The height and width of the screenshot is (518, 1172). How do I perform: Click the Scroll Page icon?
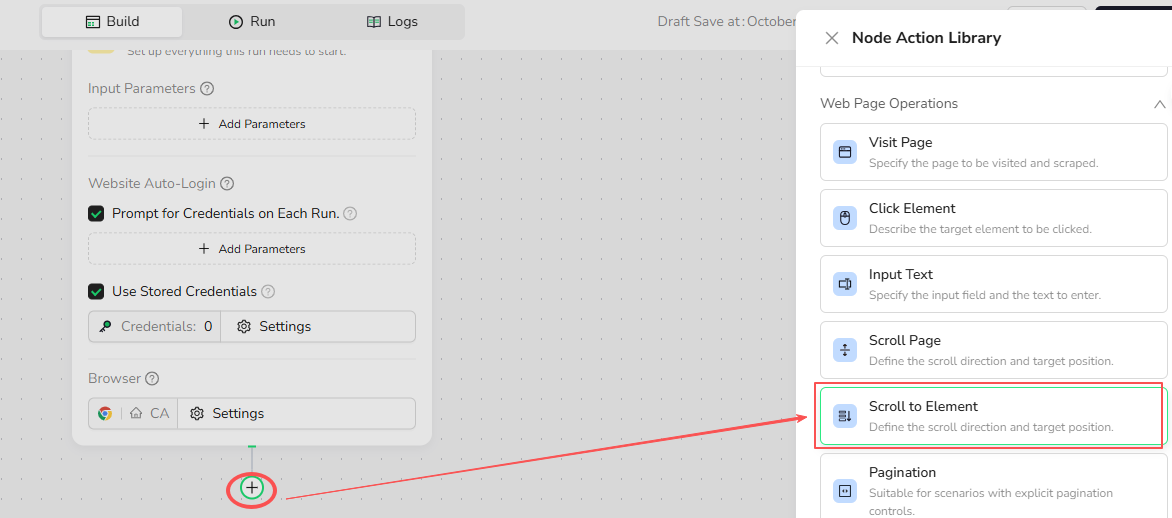(845, 350)
